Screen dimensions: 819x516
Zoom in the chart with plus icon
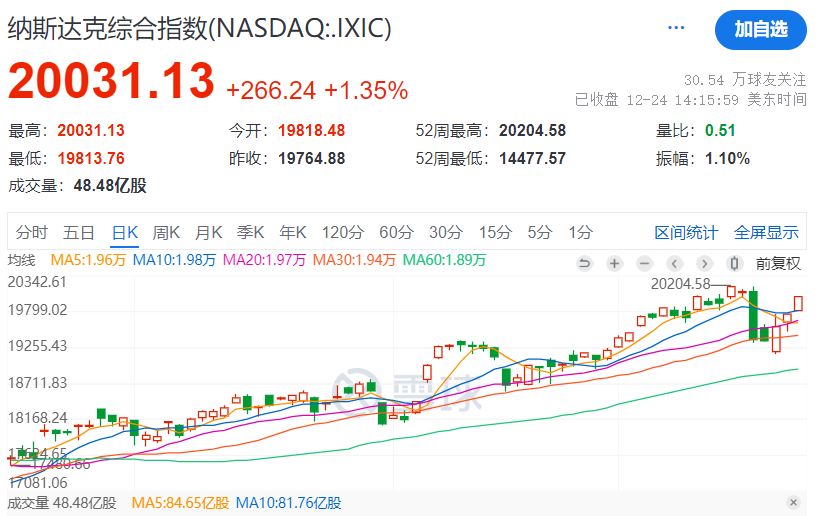pos(614,264)
